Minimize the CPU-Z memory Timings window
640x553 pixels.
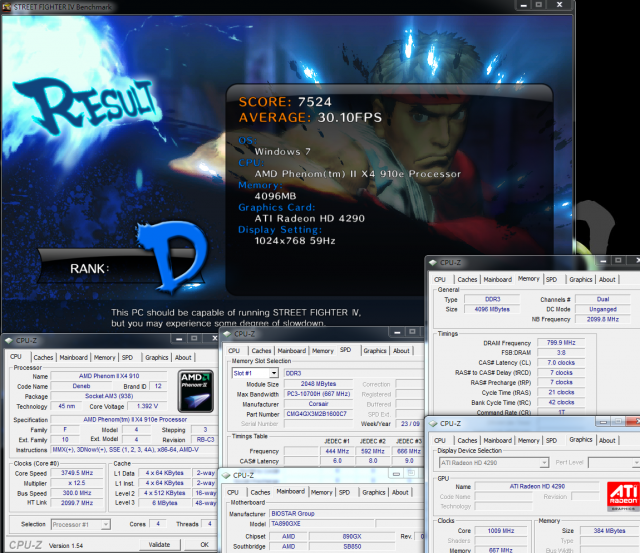[x=603, y=260]
